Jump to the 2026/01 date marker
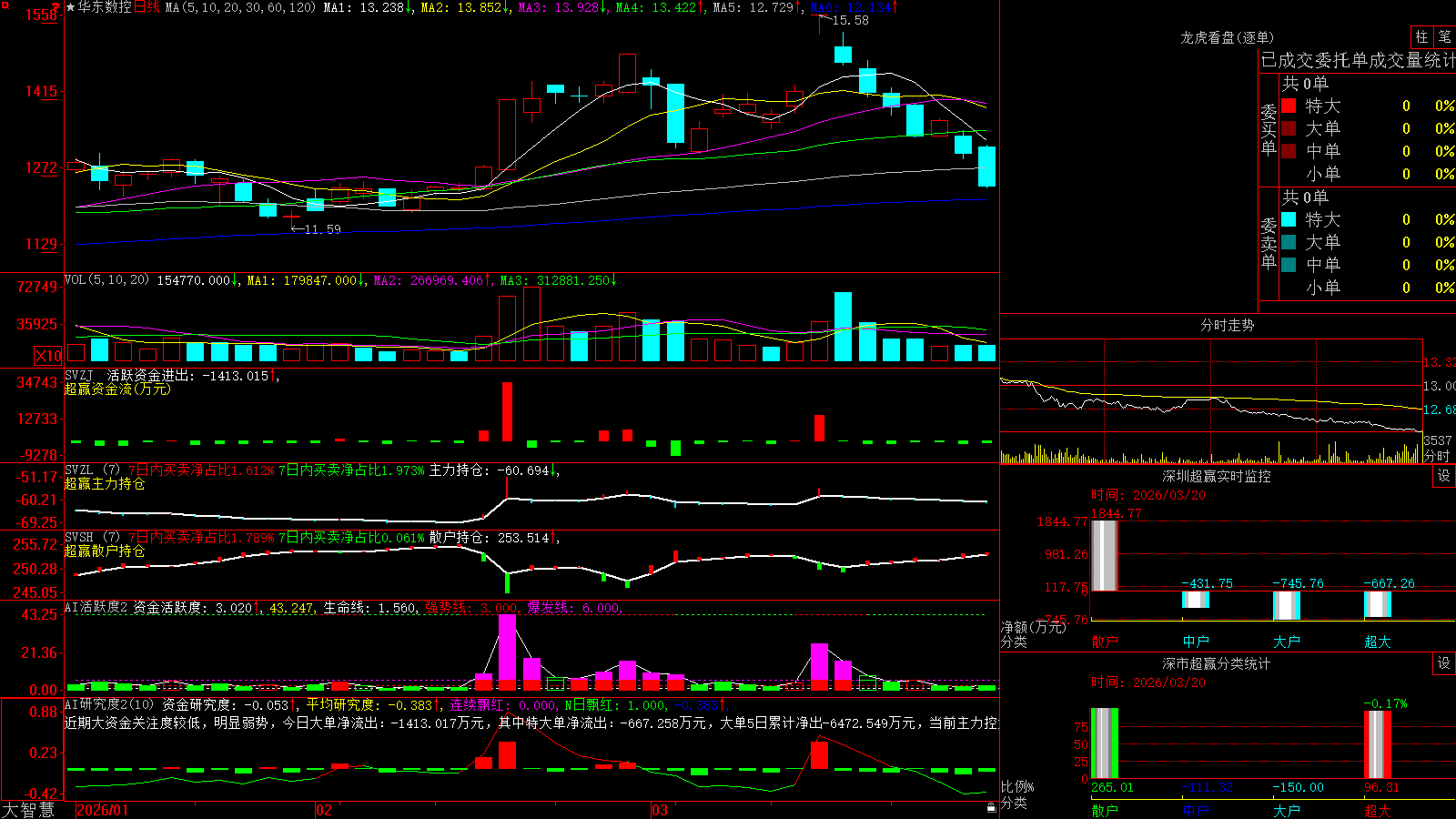Viewport: 1456px width, 819px height. tap(103, 810)
